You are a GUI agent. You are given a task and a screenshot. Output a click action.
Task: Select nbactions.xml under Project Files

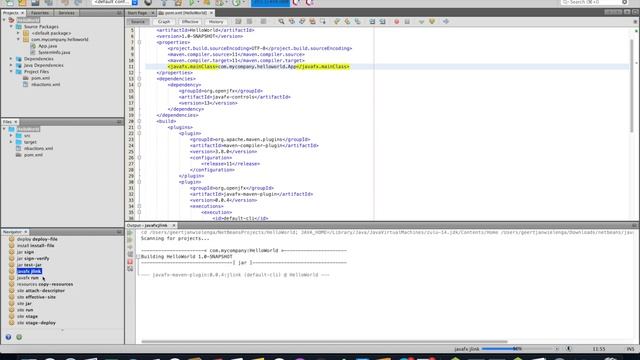[45, 84]
